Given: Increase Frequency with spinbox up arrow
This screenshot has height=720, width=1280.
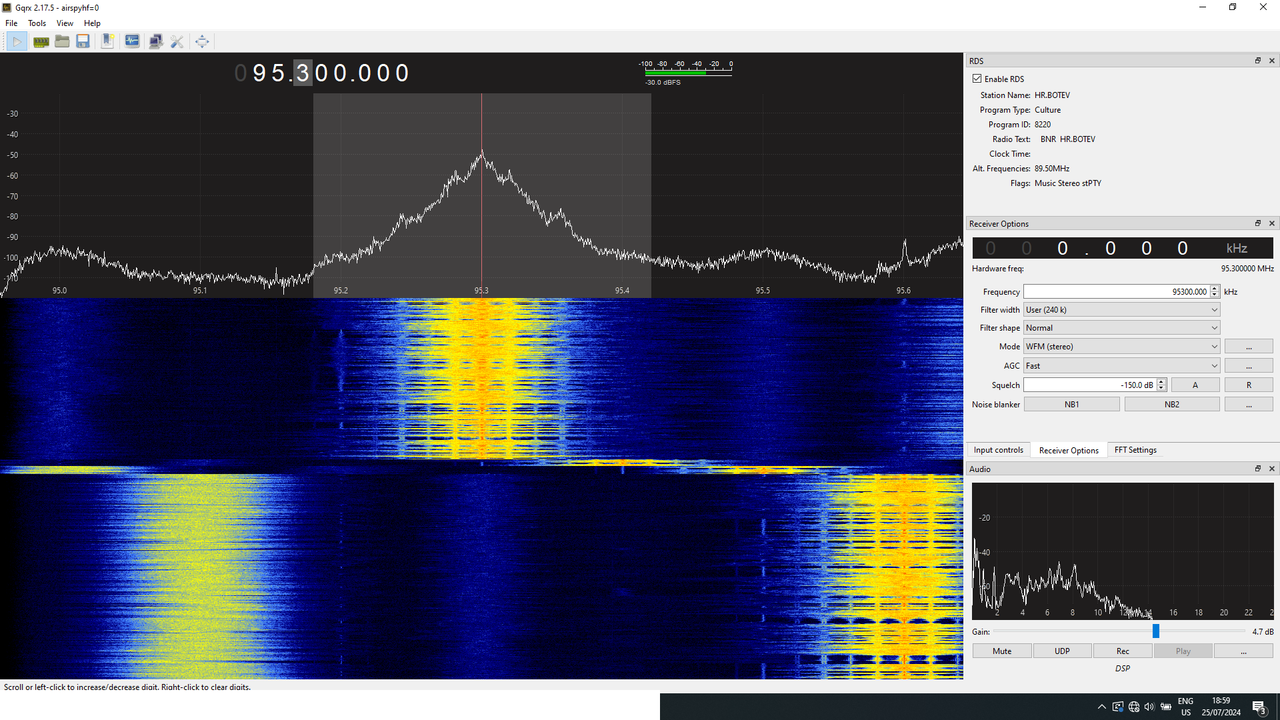Looking at the screenshot, I should coord(1215,289).
